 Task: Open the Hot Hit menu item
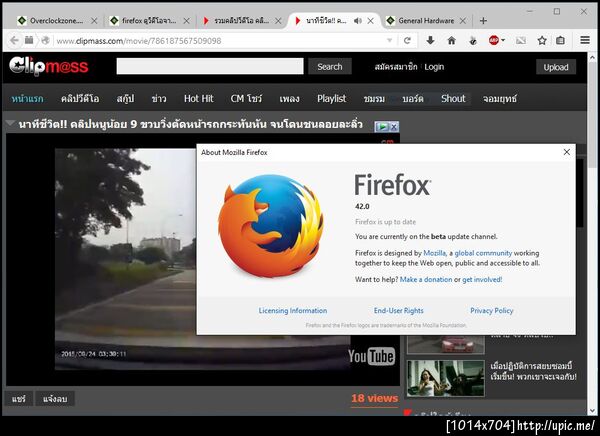(199, 99)
